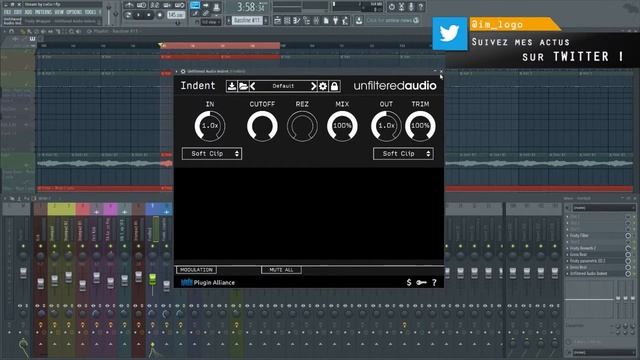Viewport: 640px width, 360px height.
Task: Click the plug icon in FL toolbar
Action: (x=336, y=20)
